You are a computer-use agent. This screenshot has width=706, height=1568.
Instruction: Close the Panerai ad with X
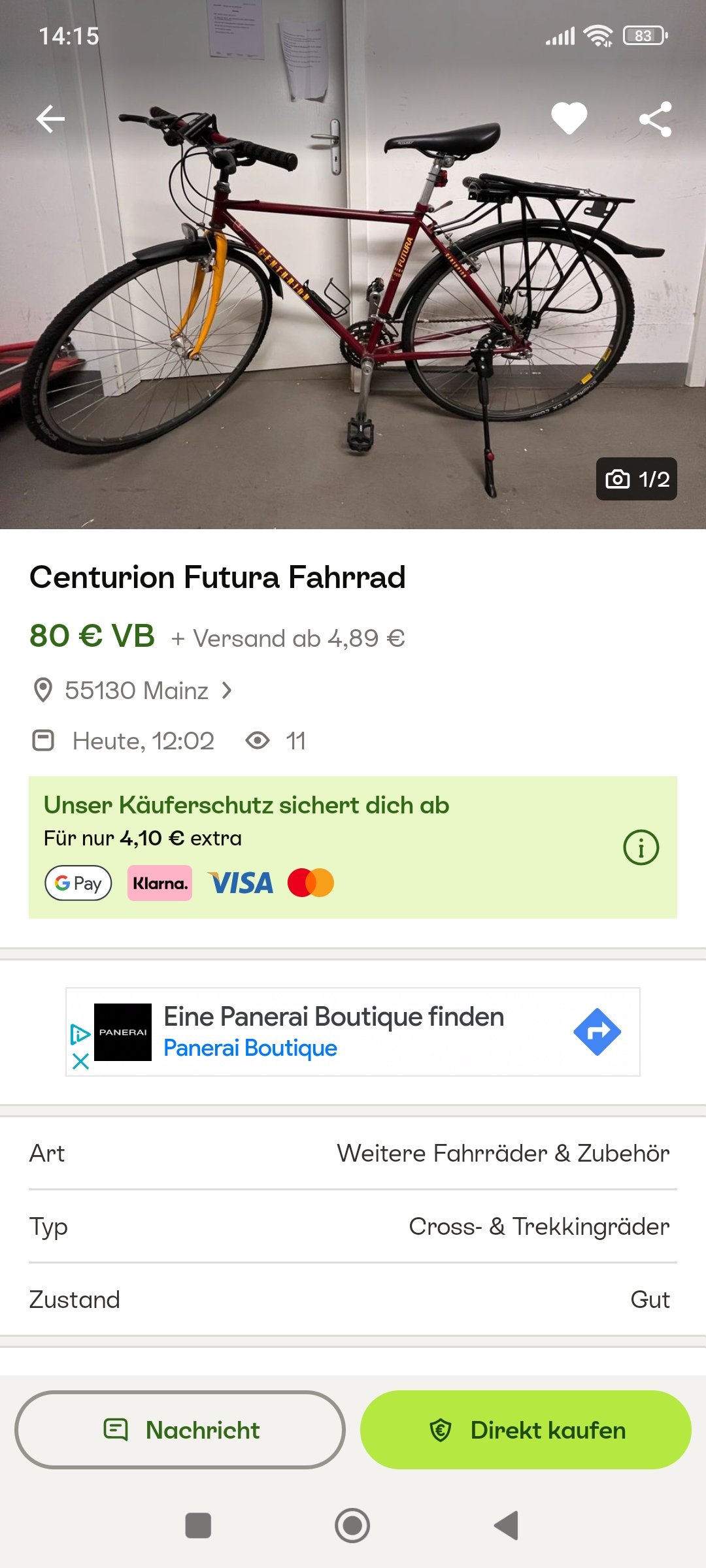point(80,1061)
